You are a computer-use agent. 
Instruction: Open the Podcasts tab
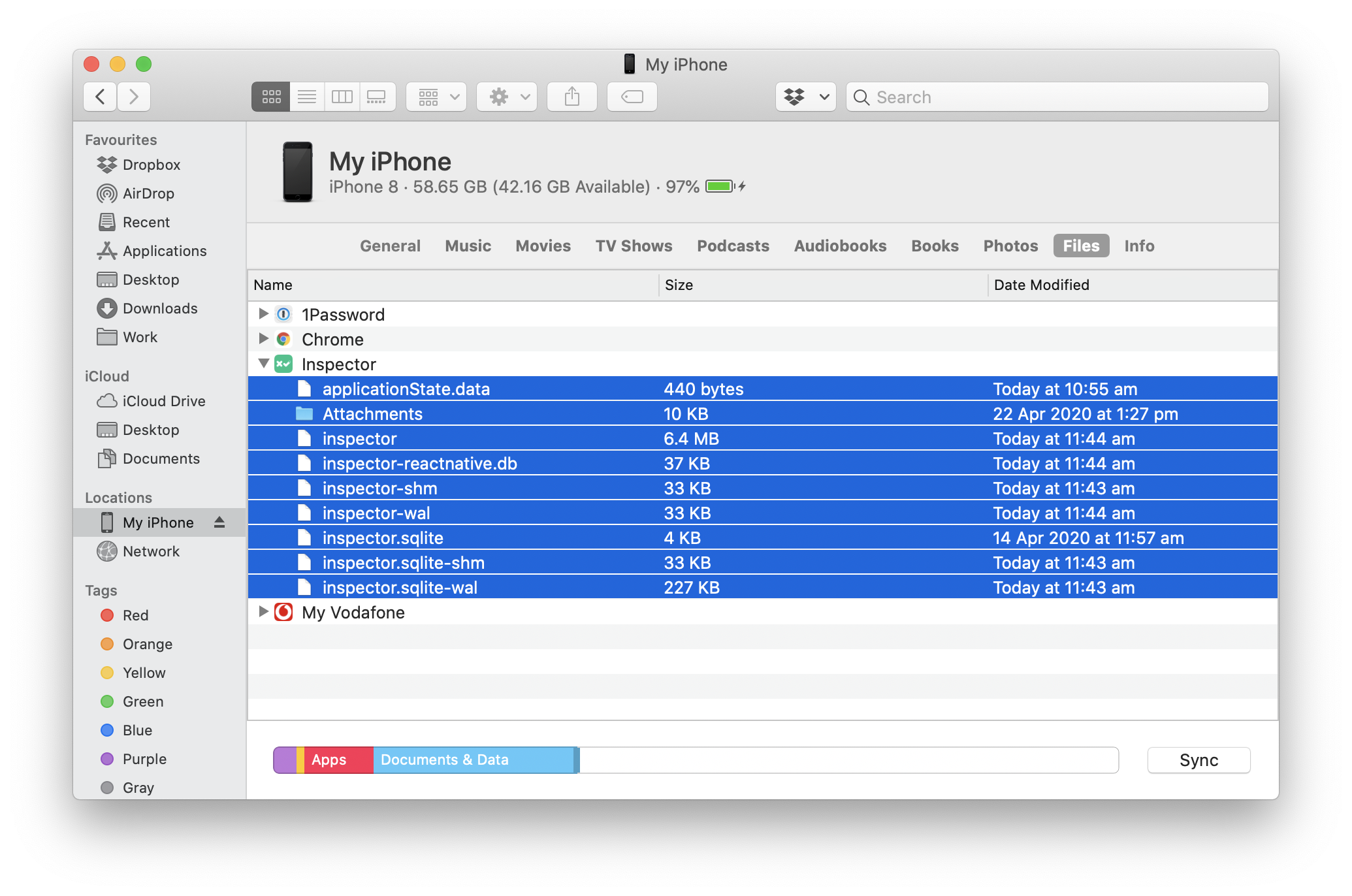pos(733,246)
